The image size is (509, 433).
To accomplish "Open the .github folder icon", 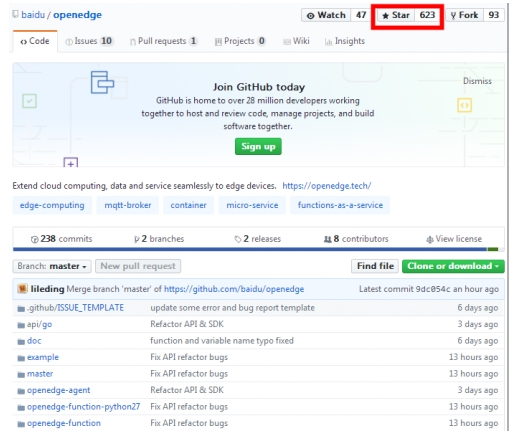I will pyautogui.click(x=21, y=309).
